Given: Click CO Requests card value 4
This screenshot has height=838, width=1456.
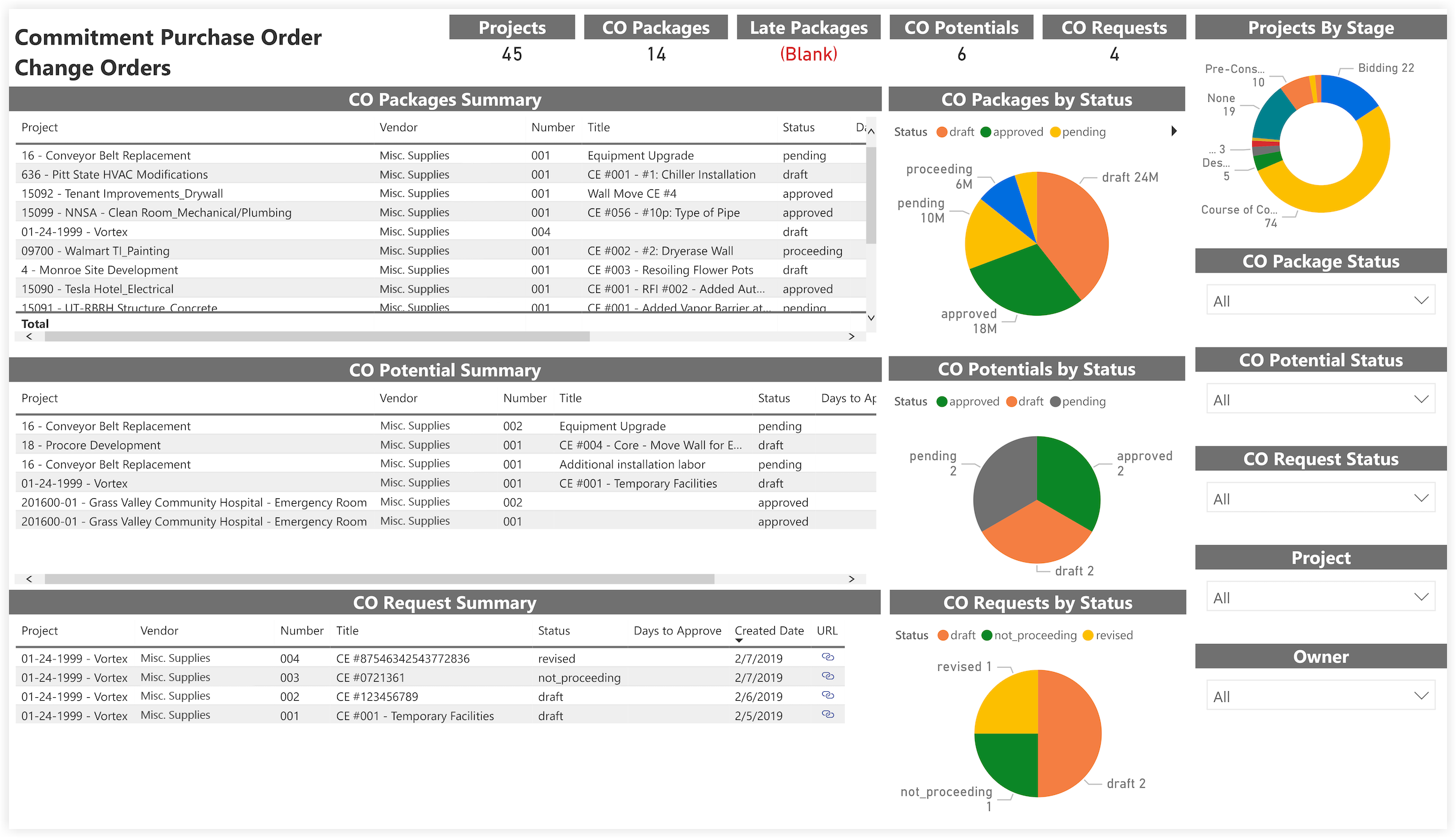Looking at the screenshot, I should pos(1114,55).
